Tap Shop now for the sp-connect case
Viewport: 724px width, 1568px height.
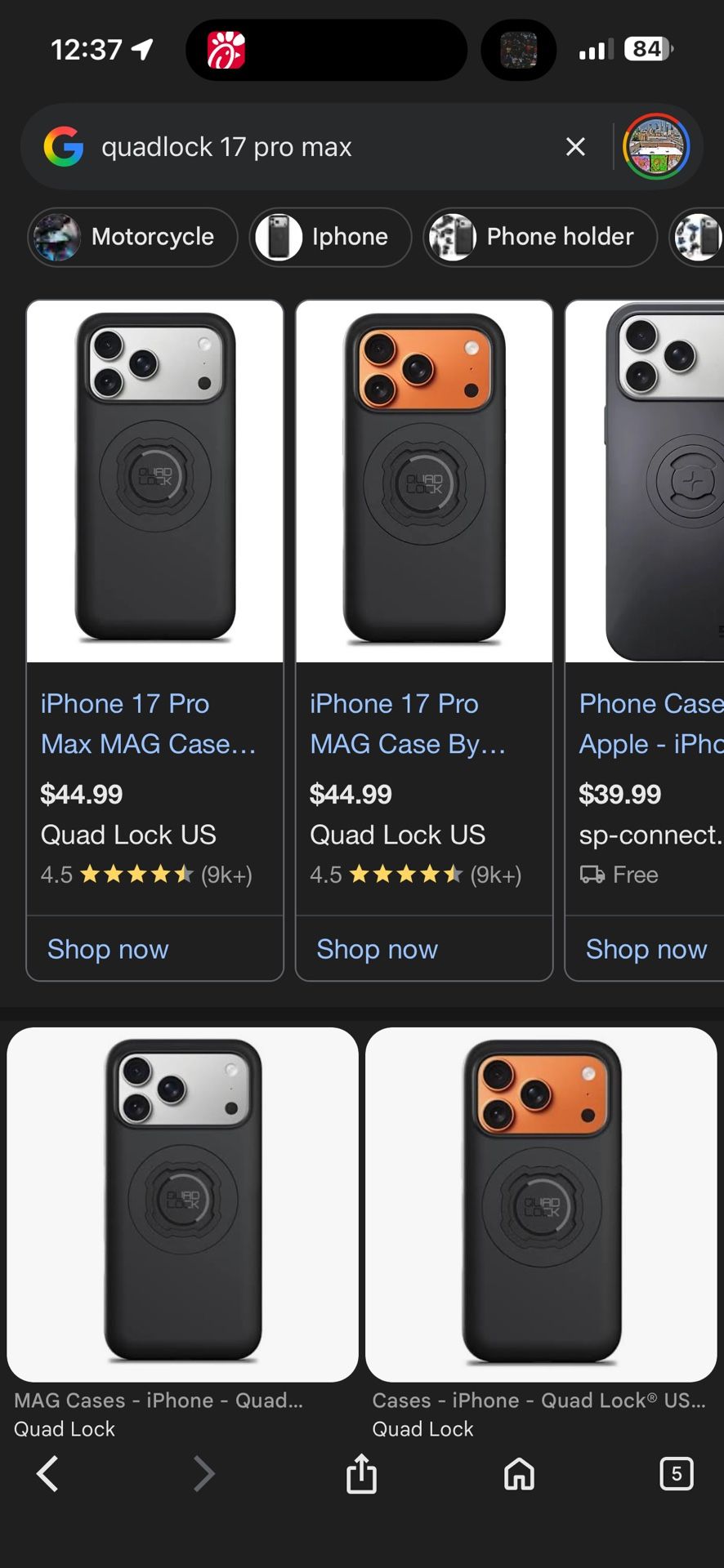point(646,949)
